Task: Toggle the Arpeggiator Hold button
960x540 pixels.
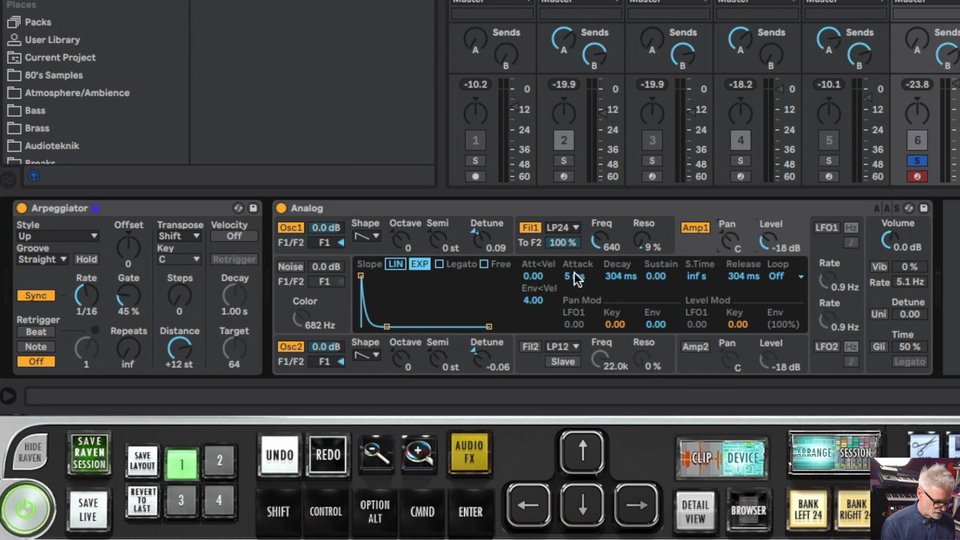Action: [86, 260]
